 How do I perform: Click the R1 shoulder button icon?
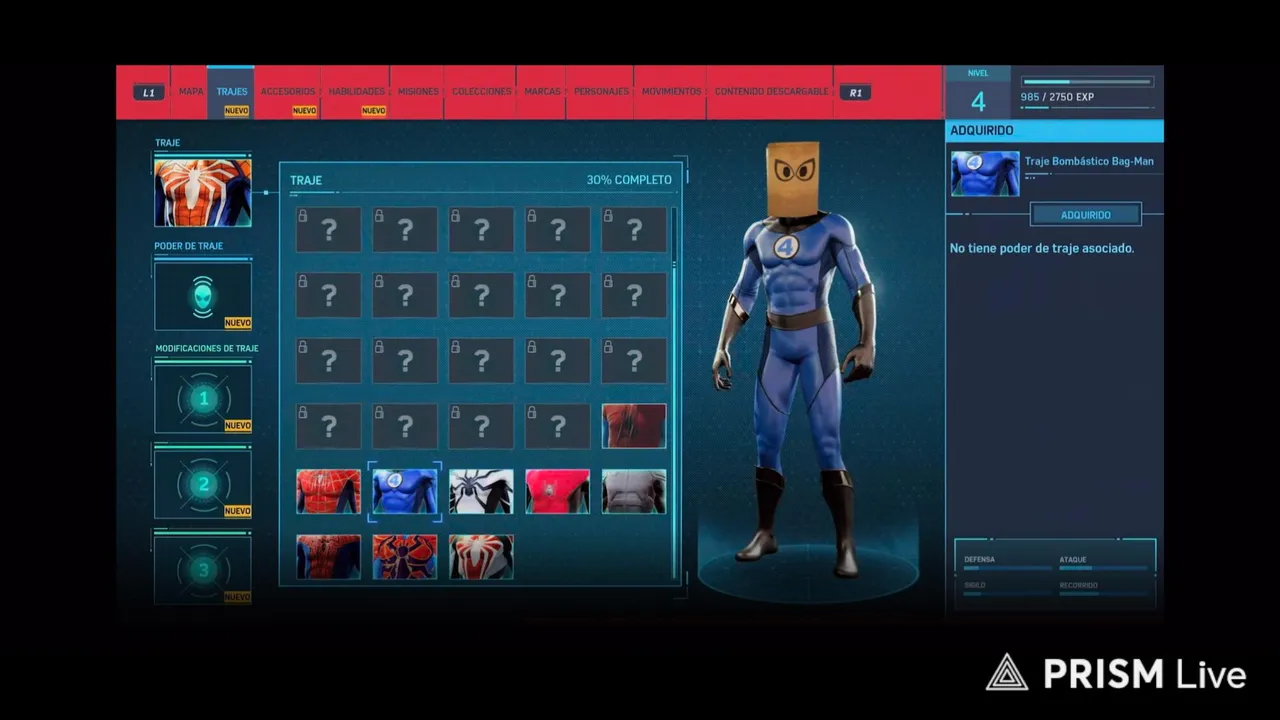click(855, 92)
